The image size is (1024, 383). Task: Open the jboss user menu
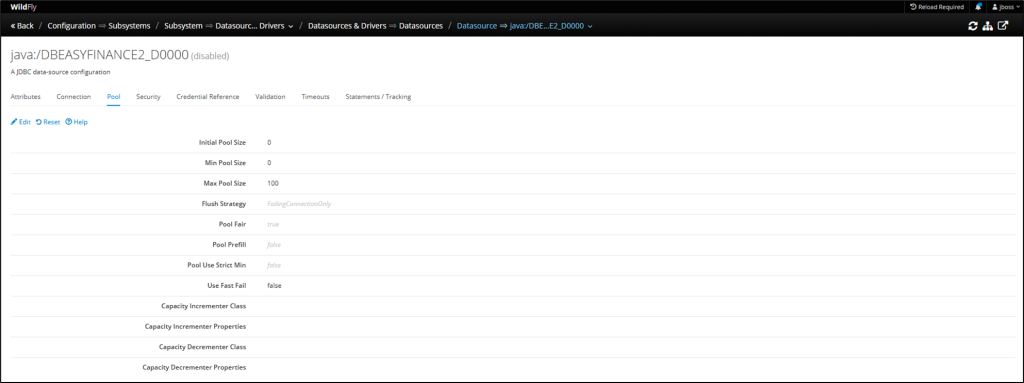point(1006,7)
